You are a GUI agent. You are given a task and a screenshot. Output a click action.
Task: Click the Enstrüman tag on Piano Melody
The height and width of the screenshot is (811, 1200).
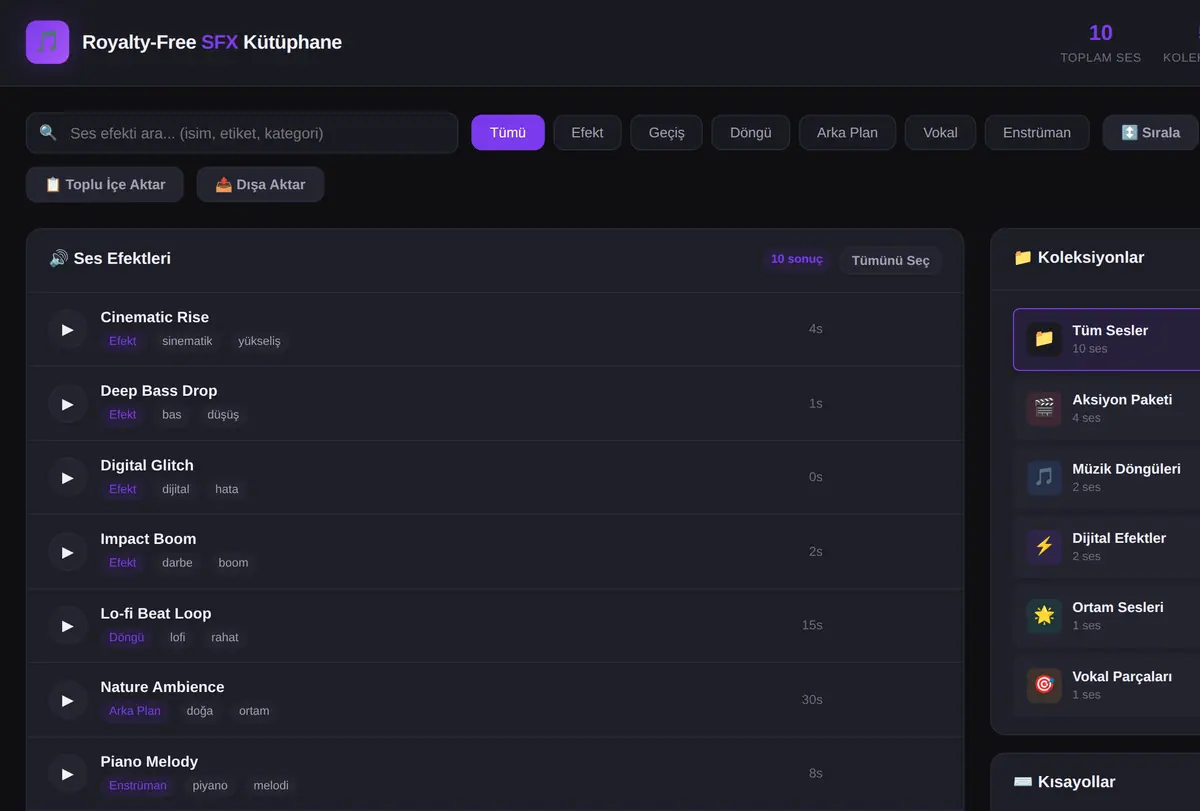pos(138,786)
